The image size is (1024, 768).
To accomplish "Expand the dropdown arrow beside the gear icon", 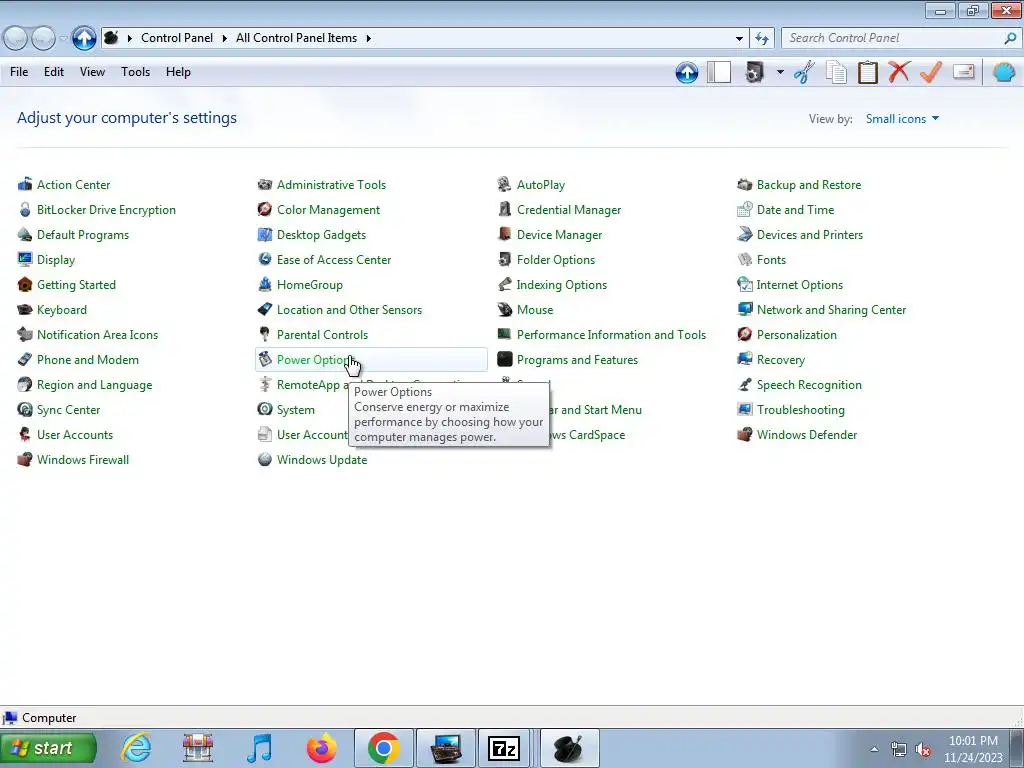I will coord(780,72).
